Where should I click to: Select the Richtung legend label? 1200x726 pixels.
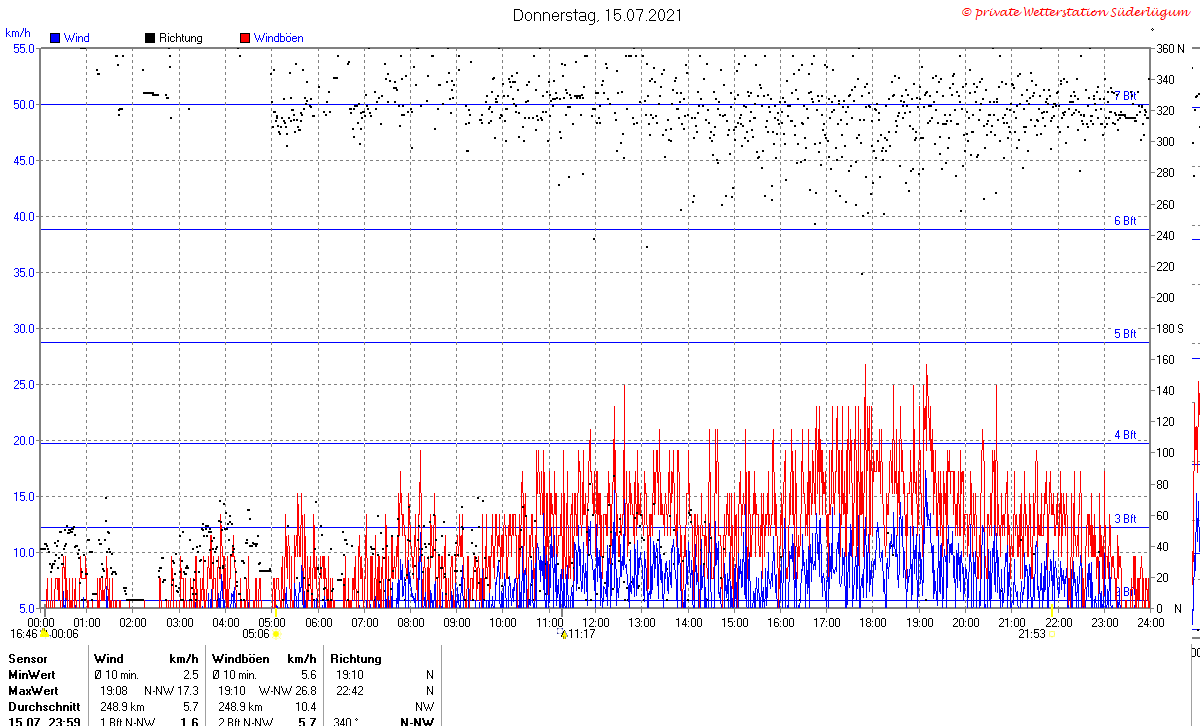[180, 38]
